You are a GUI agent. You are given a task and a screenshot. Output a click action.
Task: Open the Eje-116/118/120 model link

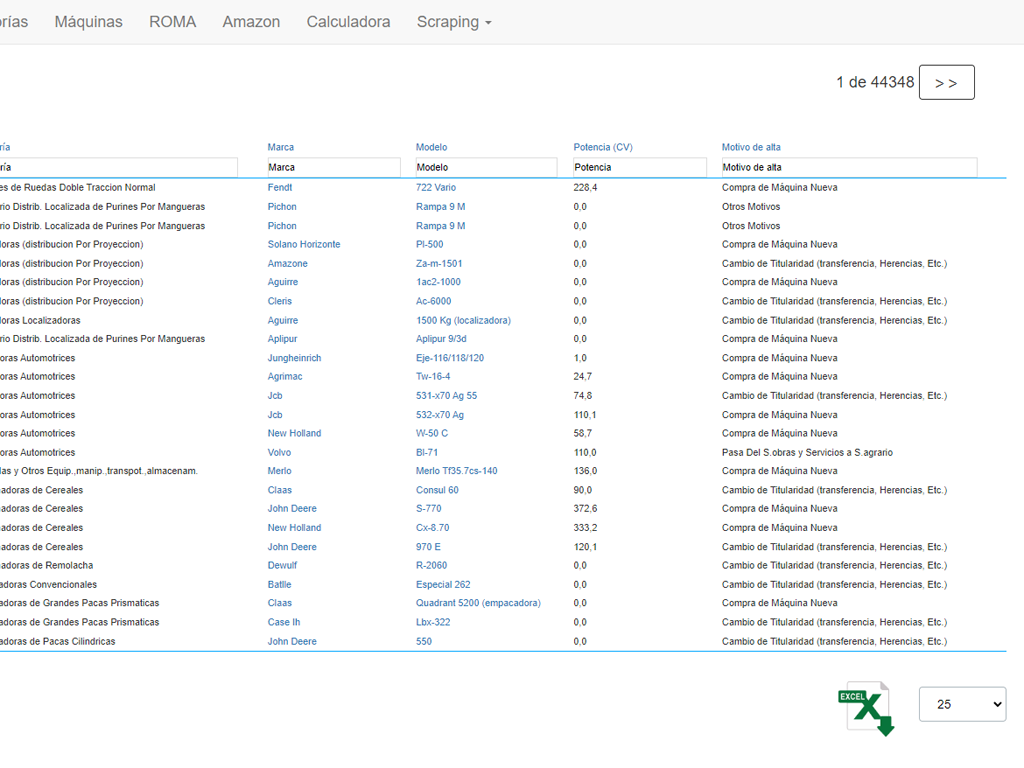[x=450, y=358]
